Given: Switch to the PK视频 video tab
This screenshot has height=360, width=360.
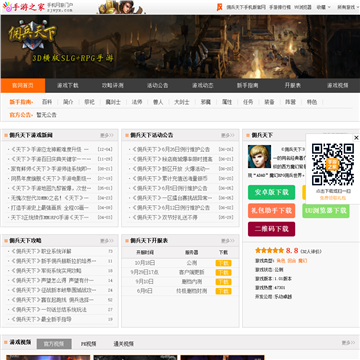Looking at the screenshot, I should [88, 344].
